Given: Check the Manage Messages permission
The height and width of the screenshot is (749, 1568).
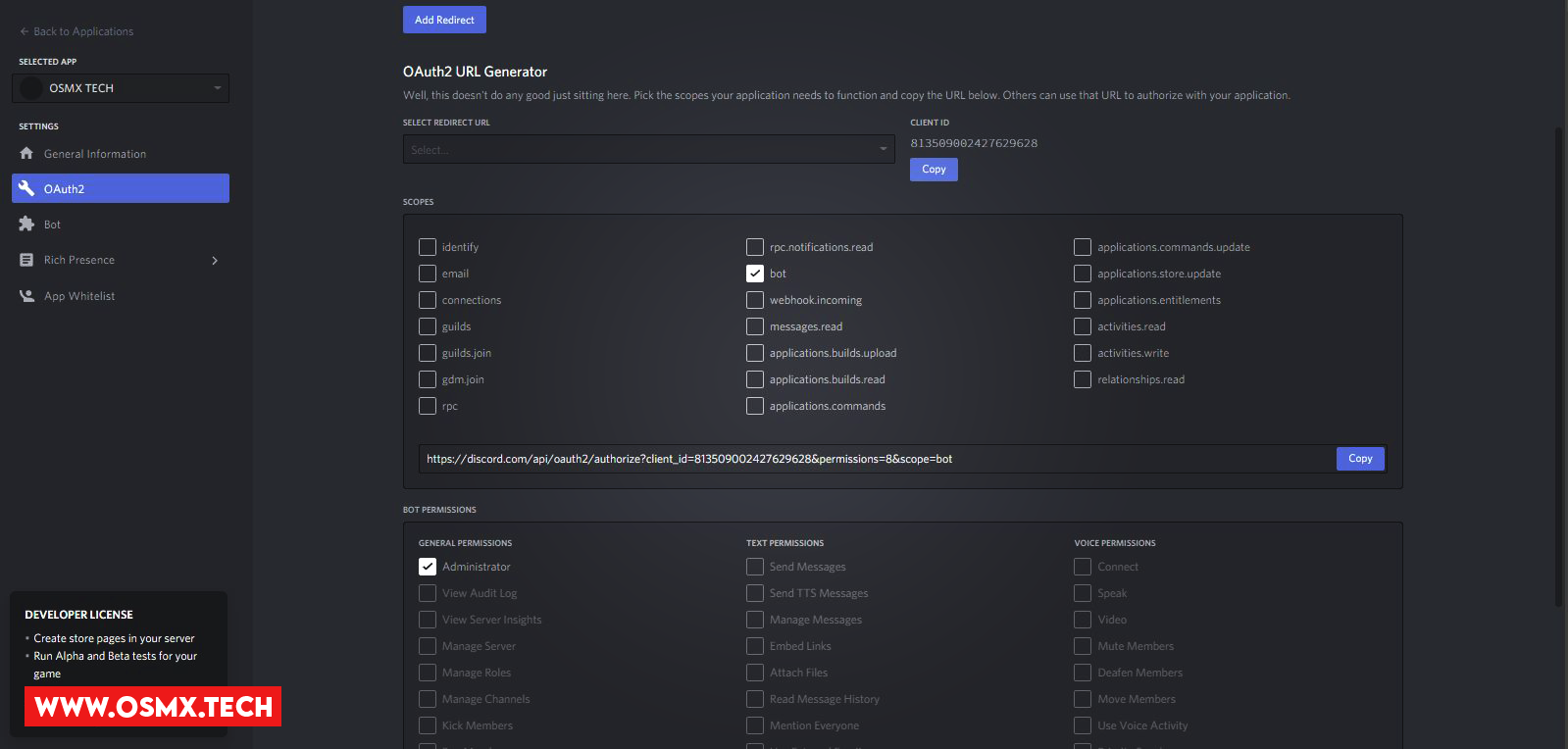Looking at the screenshot, I should click(755, 620).
